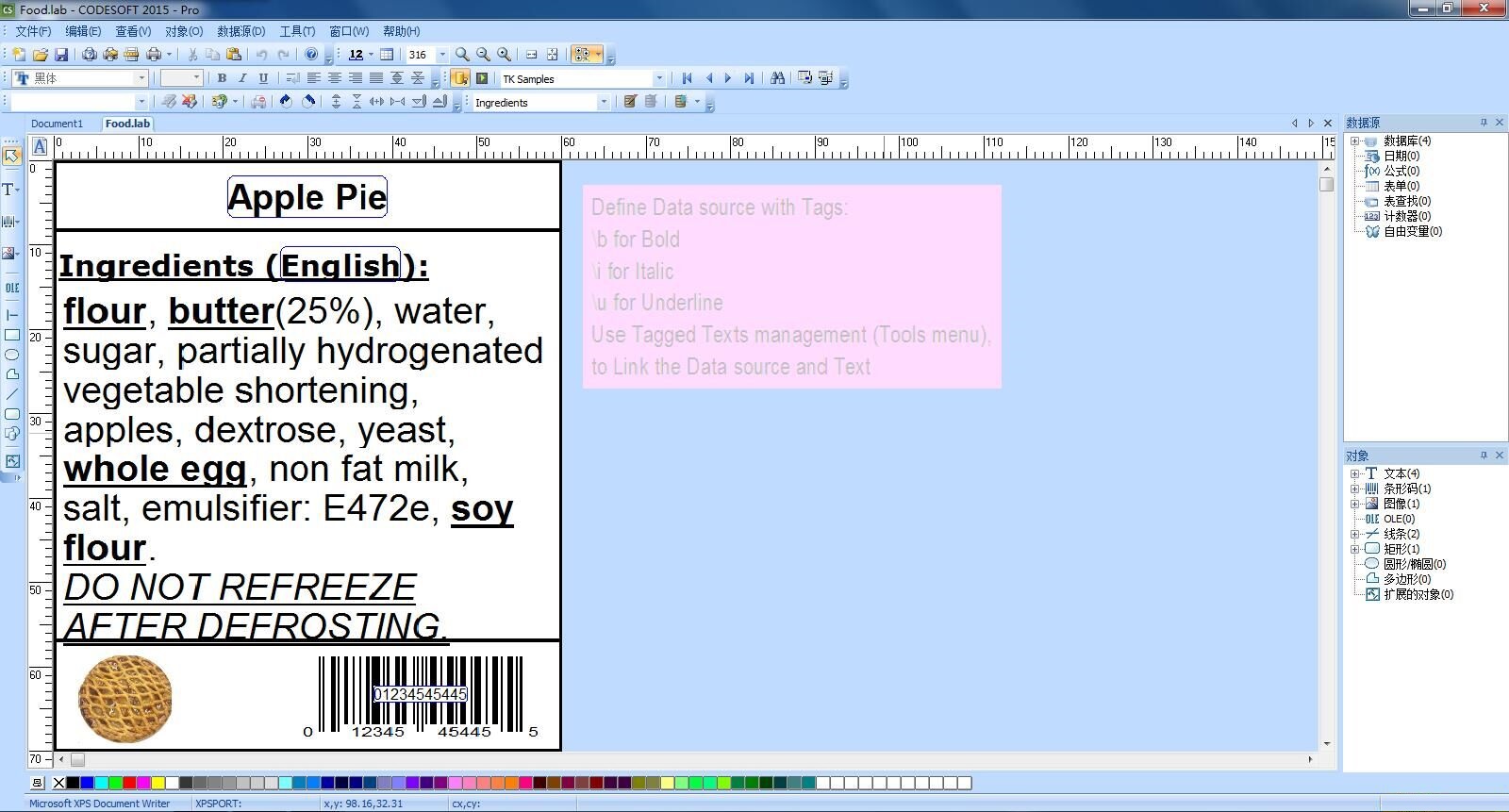
Task: Select the 公式(0) formula item
Action: pyautogui.click(x=1401, y=171)
